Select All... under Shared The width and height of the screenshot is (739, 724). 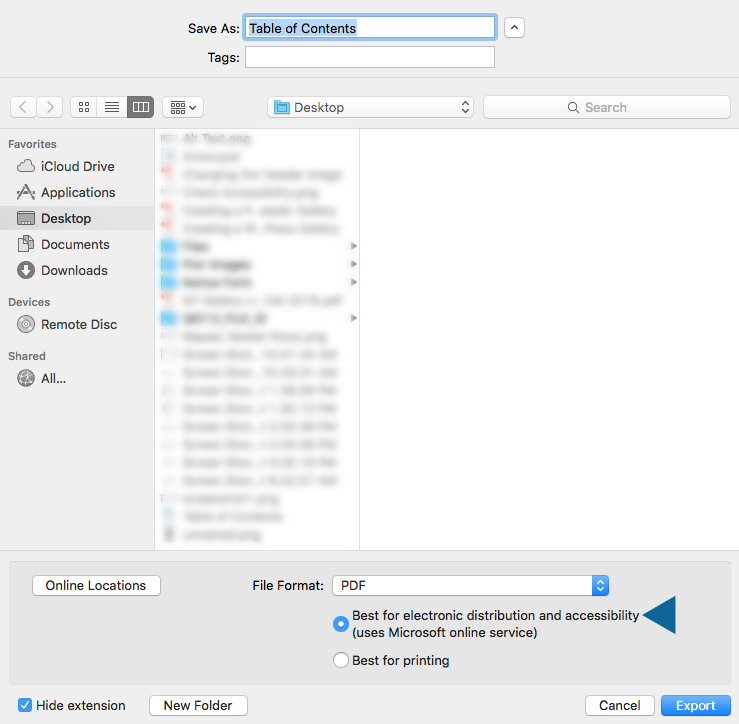click(77, 378)
